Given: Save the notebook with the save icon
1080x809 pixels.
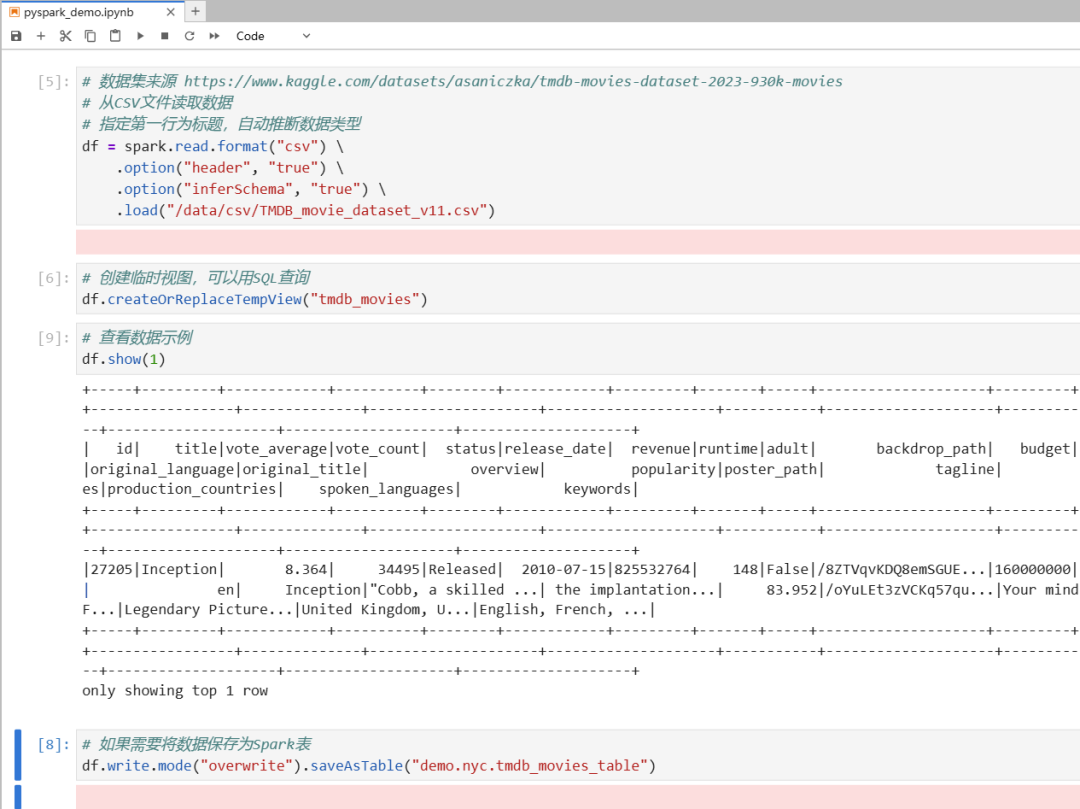Looking at the screenshot, I should [16, 36].
